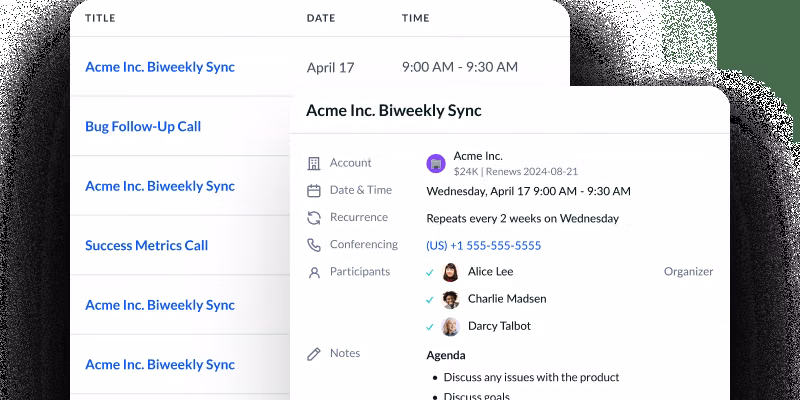Image resolution: width=800 pixels, height=400 pixels.
Task: Click the Conferencing phone icon
Action: click(x=314, y=244)
